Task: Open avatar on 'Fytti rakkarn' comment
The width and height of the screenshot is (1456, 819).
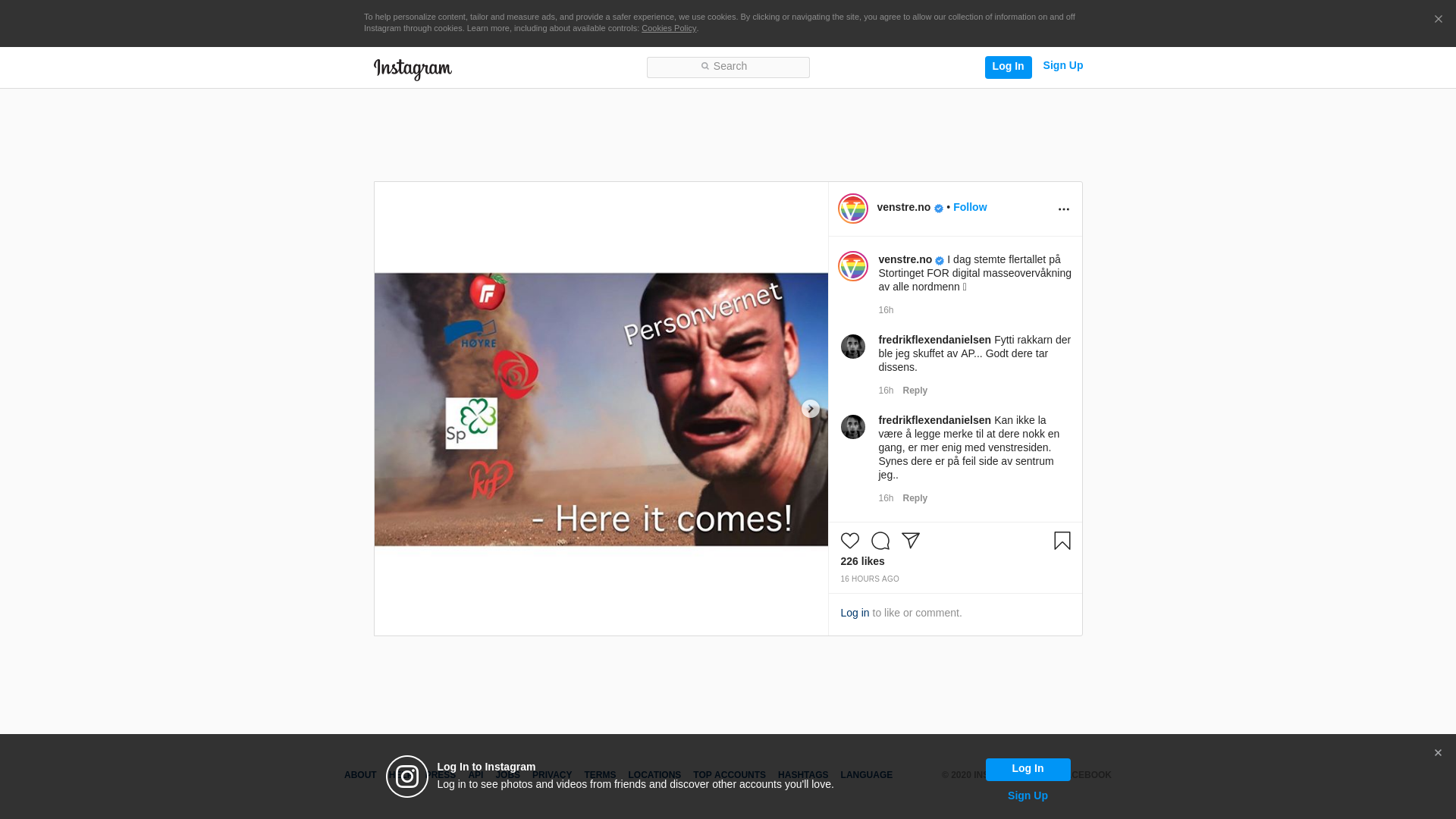Action: [x=852, y=347]
